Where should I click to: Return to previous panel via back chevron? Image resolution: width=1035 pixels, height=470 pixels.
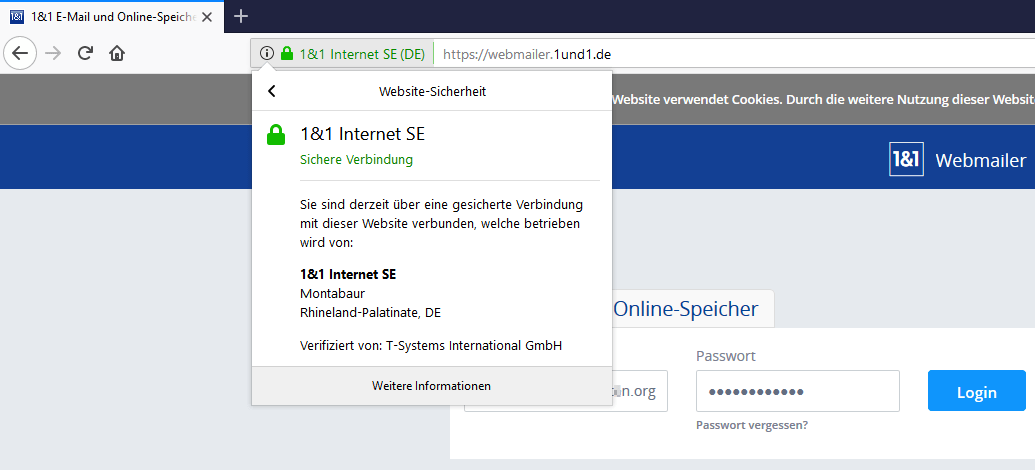(271, 92)
